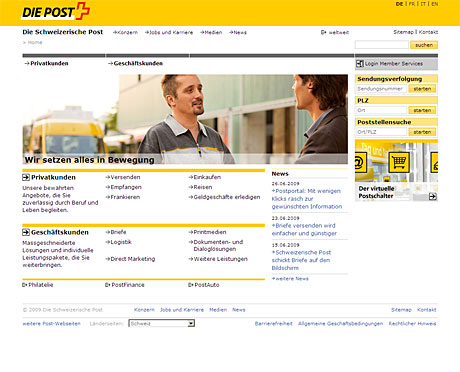The height and width of the screenshot is (372, 460).
Task: Open news Schweizerische Post schickt Briefe
Action: (301, 260)
